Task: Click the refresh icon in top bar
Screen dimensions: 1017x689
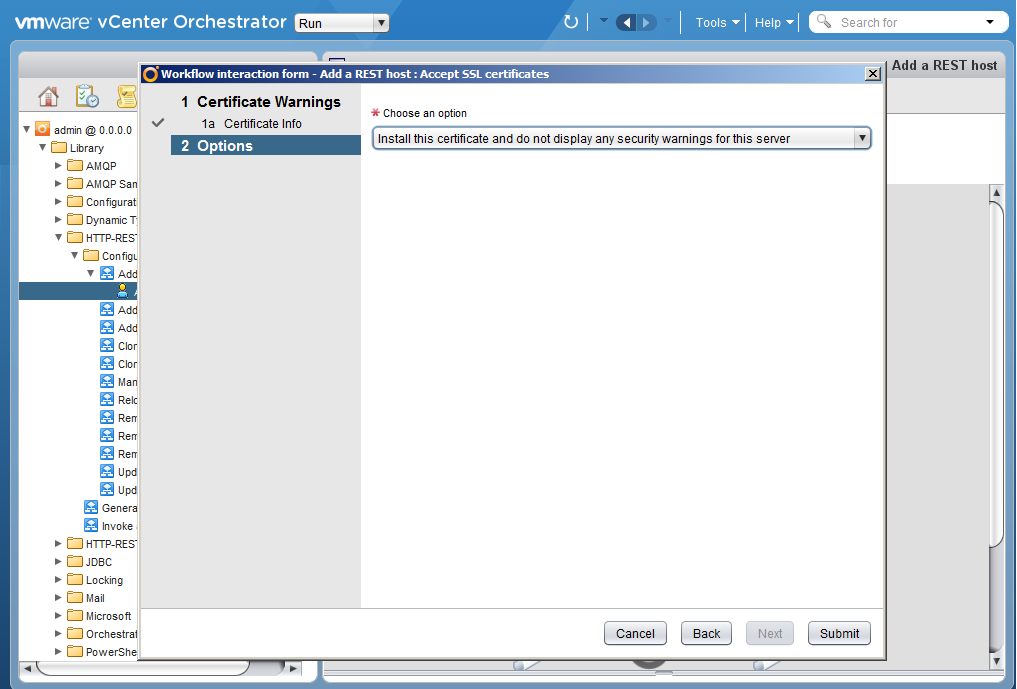Action: point(571,22)
